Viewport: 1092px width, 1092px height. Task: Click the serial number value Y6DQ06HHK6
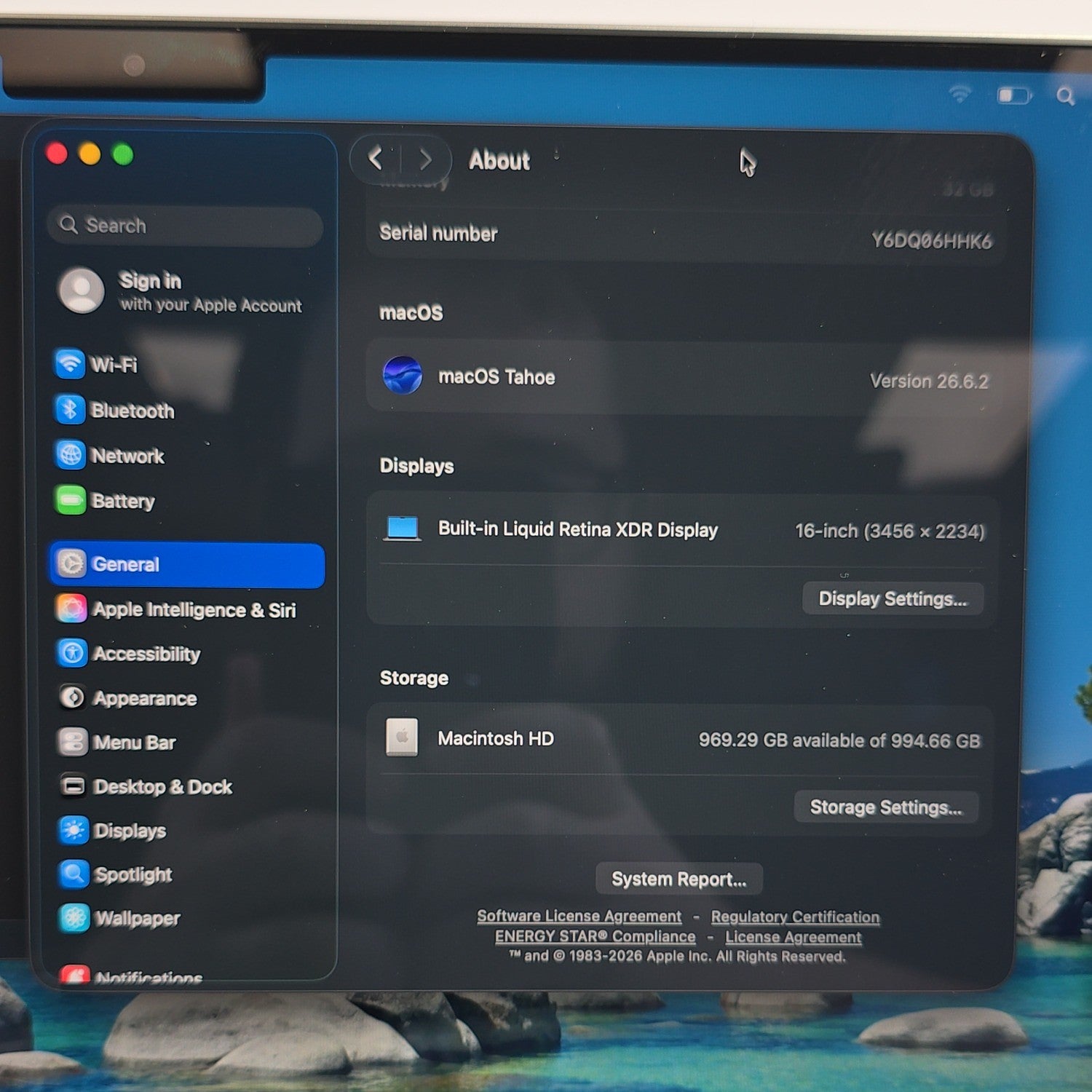[932, 240]
